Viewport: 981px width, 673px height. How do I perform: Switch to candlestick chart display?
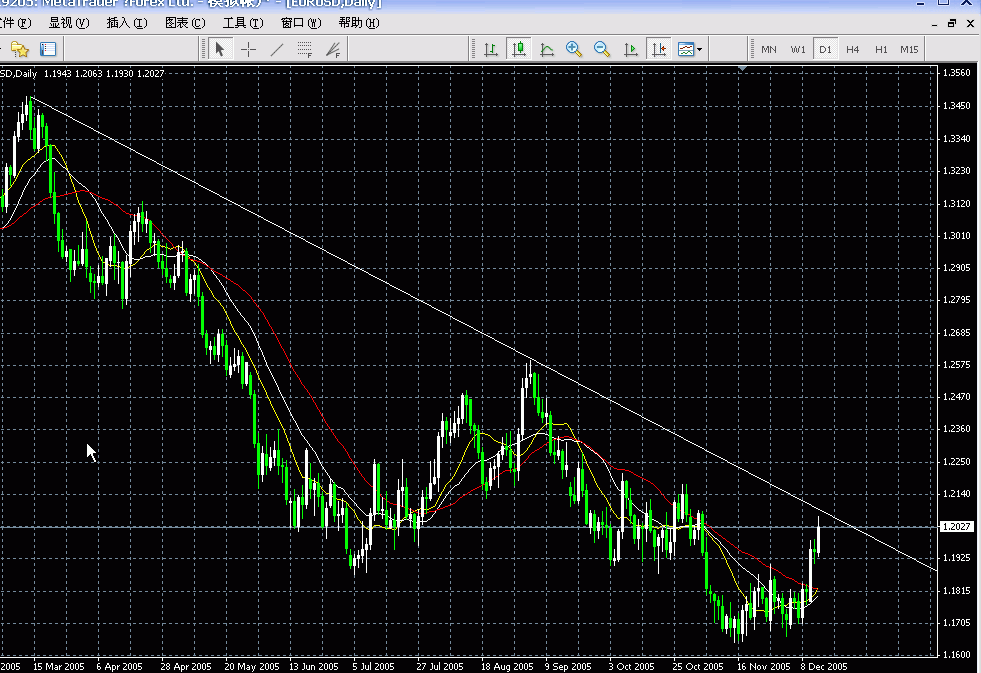click(519, 49)
